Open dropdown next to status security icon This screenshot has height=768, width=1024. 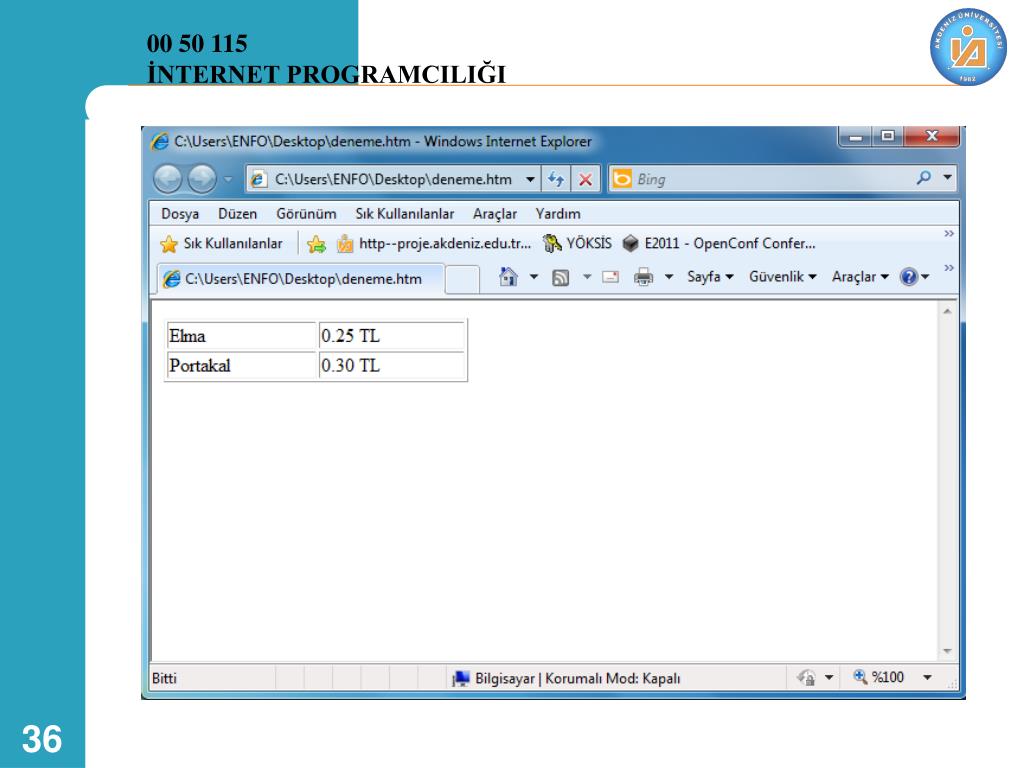[x=829, y=678]
